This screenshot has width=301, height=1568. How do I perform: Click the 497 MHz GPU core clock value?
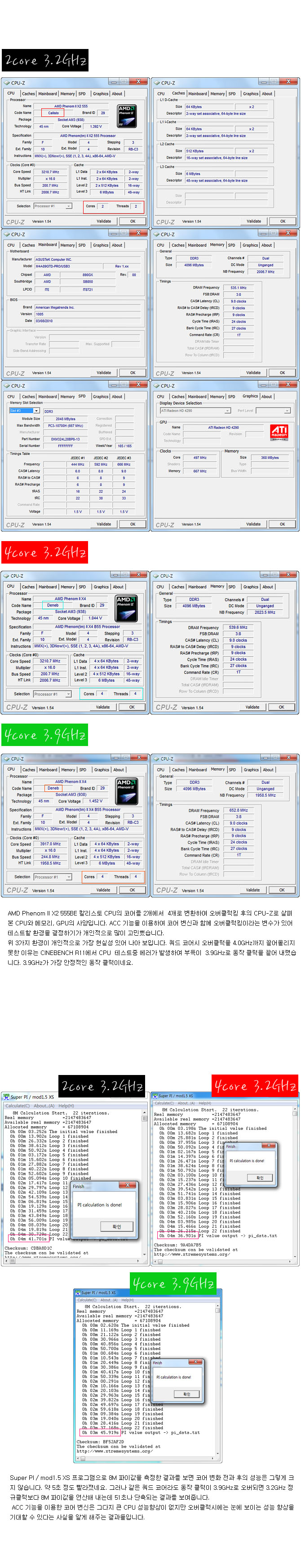200,458
